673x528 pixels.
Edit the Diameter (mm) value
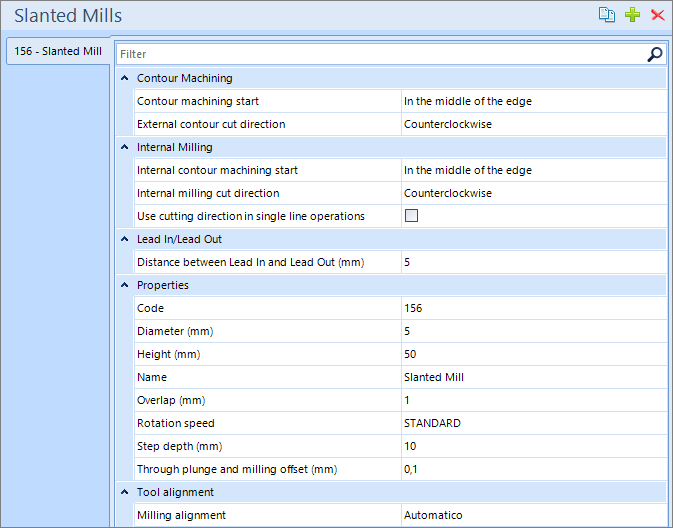[534, 331]
